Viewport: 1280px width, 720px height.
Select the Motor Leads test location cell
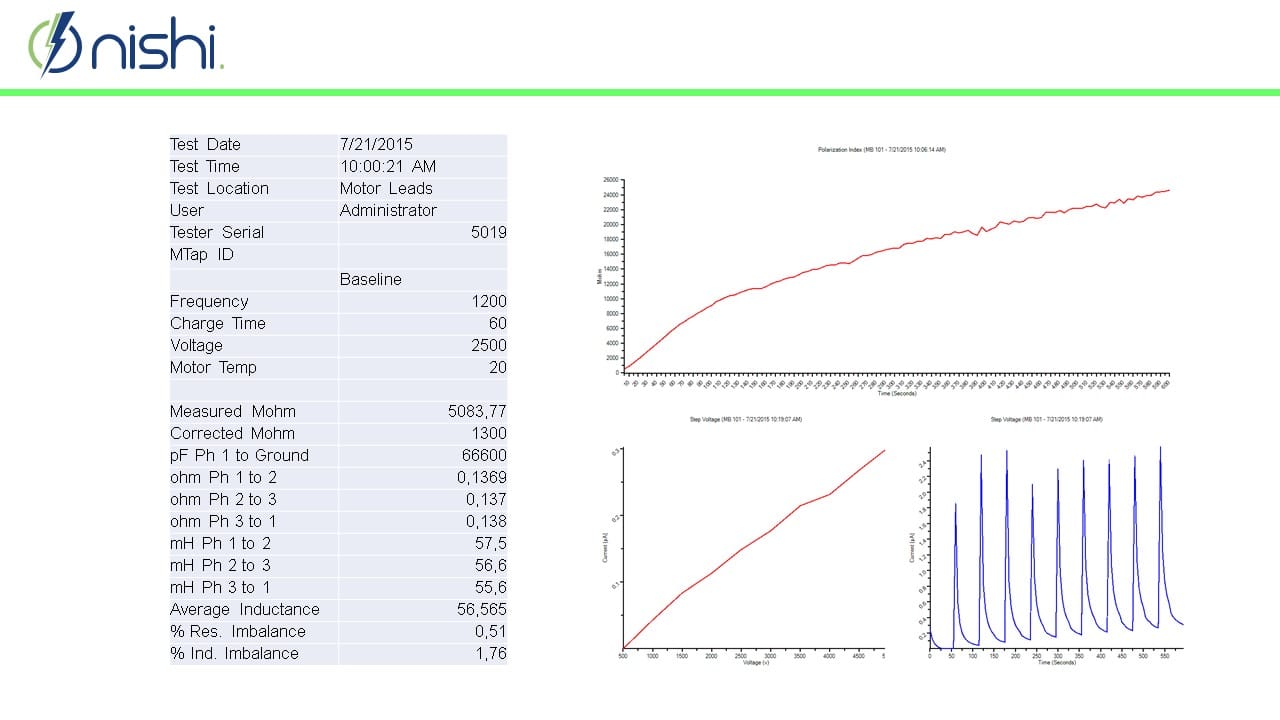click(x=384, y=189)
